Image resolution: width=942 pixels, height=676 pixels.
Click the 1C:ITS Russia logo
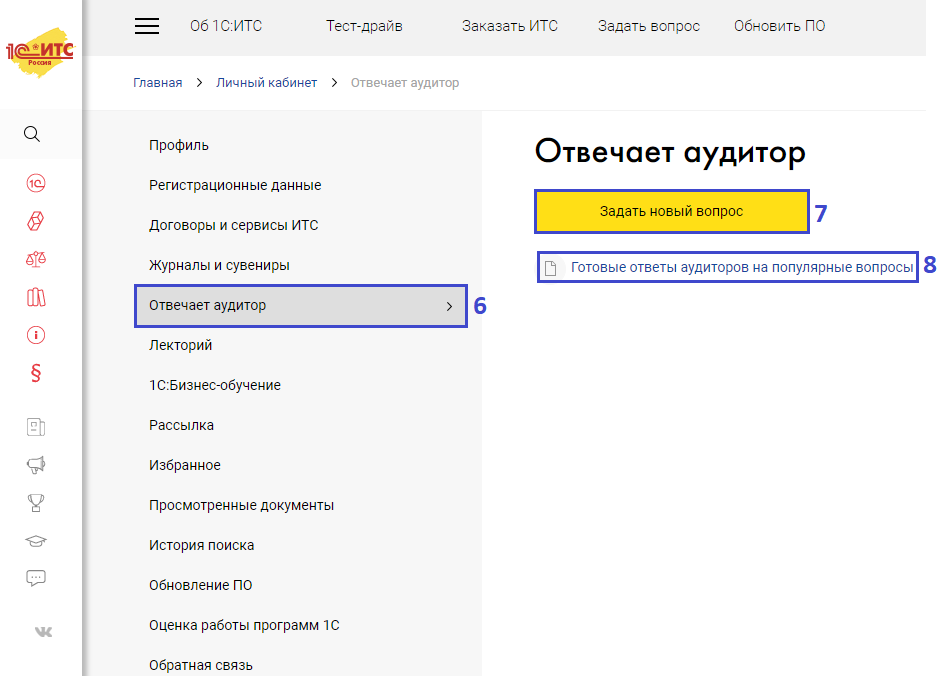pos(40,51)
